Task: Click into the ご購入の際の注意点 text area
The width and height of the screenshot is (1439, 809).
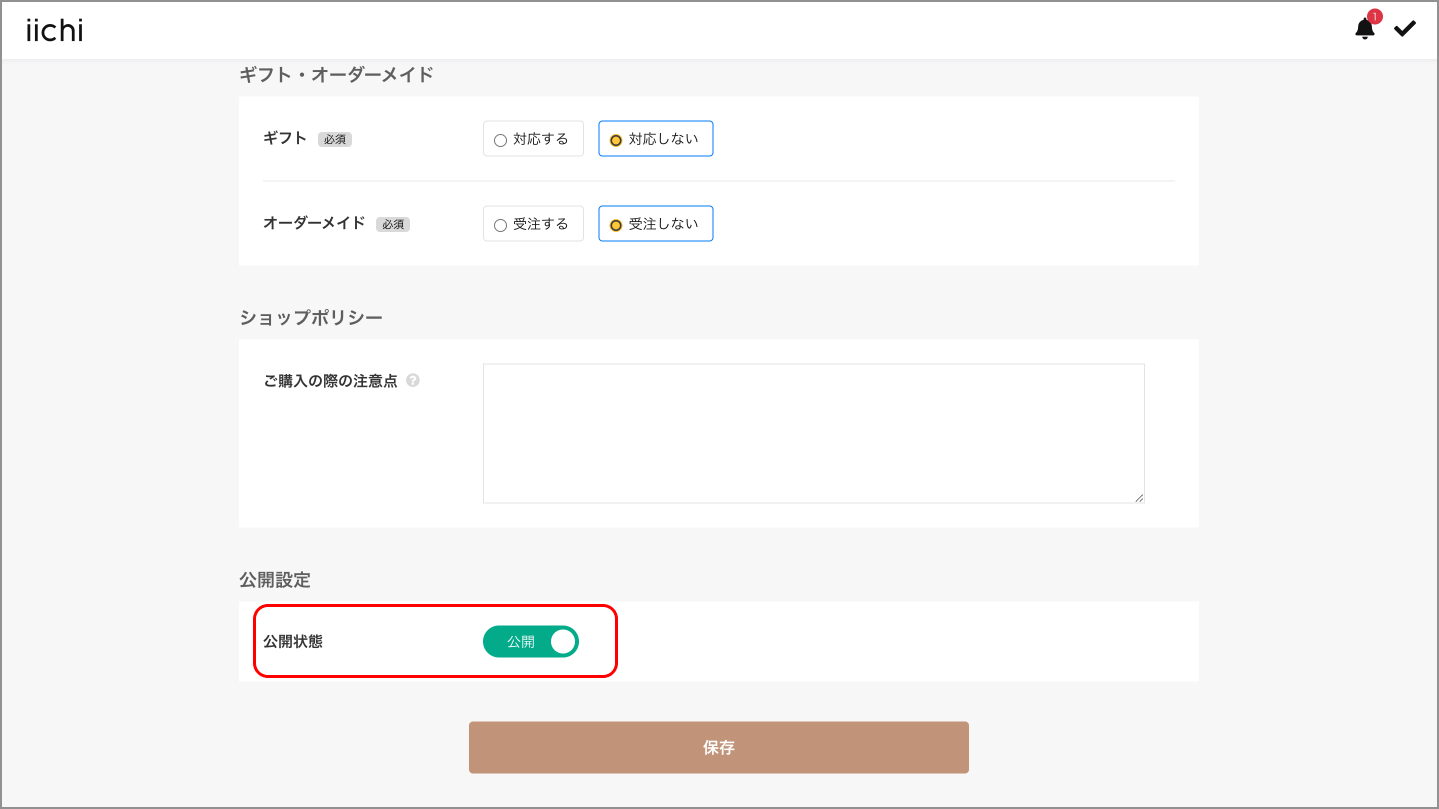Action: (x=813, y=433)
